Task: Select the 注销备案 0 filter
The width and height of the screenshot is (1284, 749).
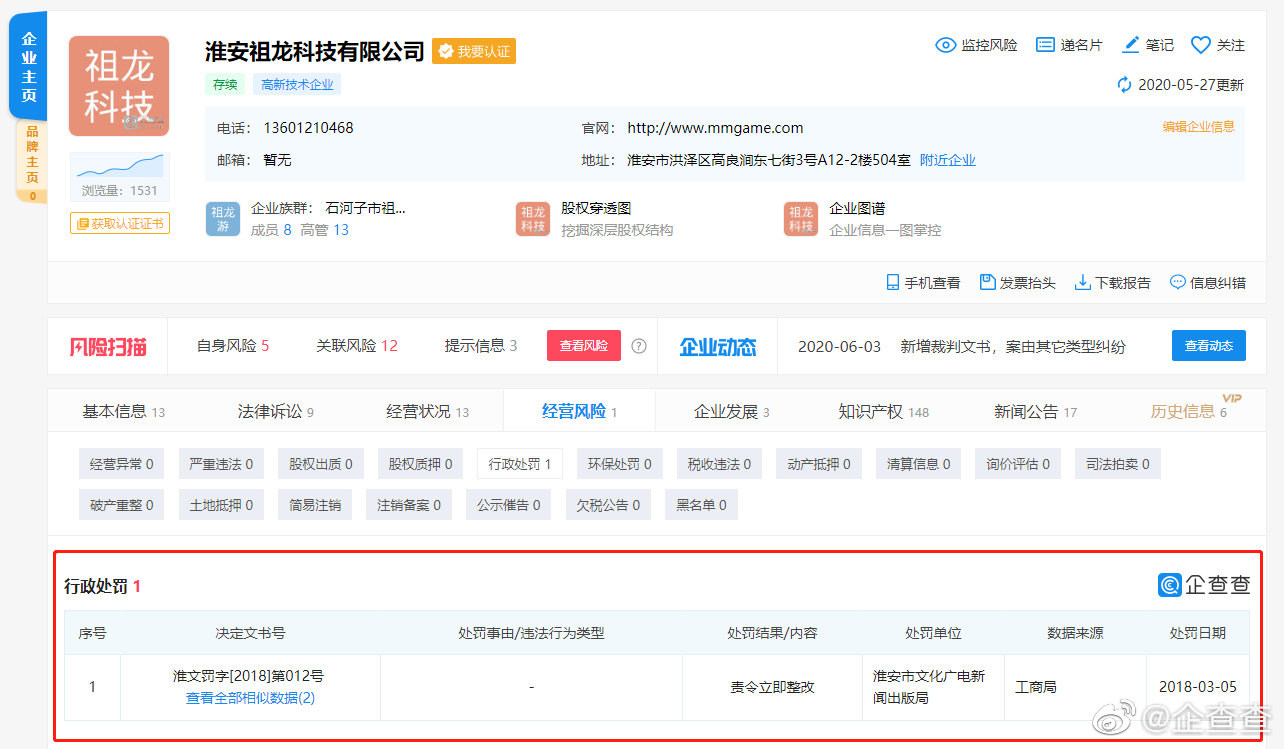Action: tap(408, 505)
